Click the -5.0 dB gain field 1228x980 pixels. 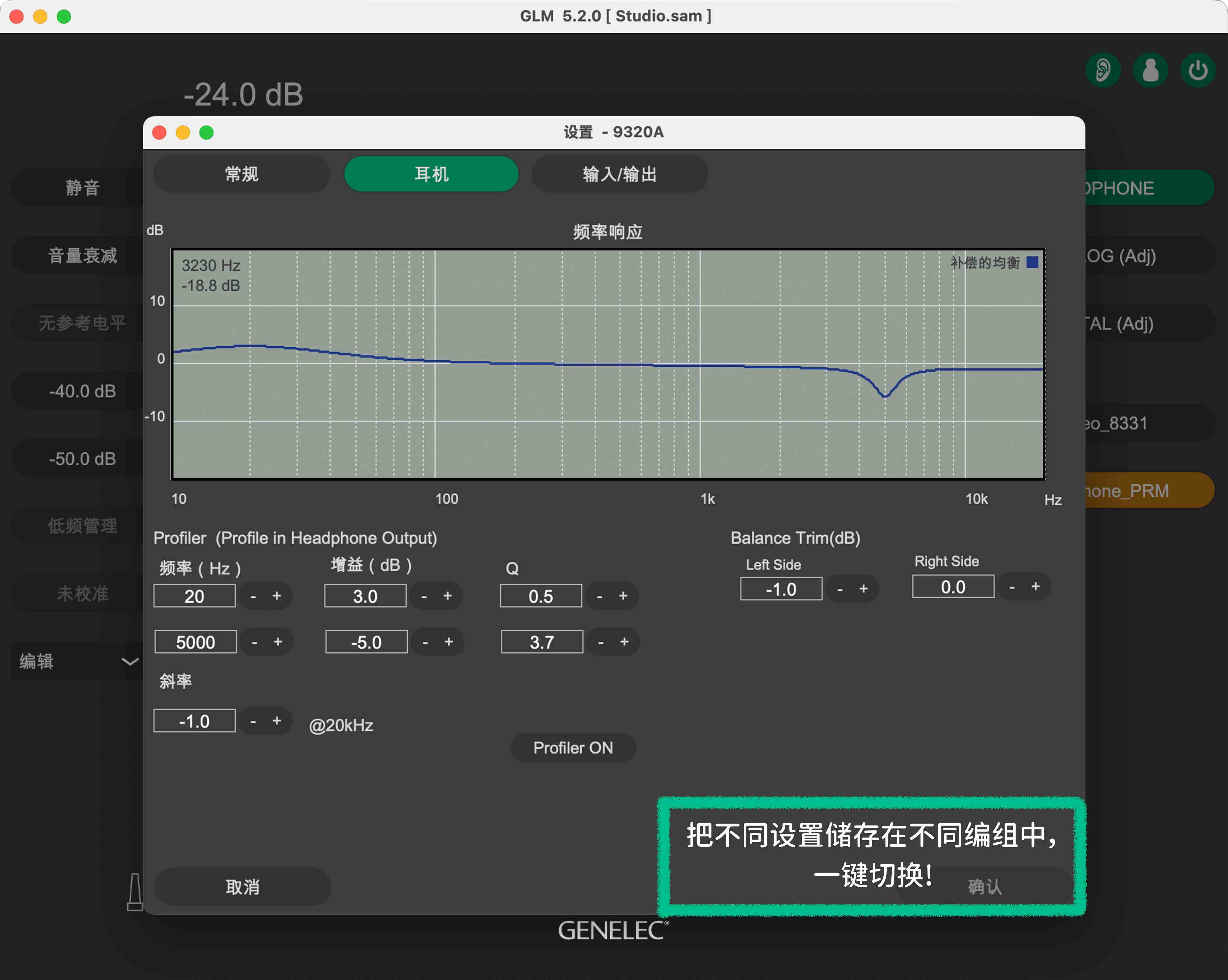366,642
